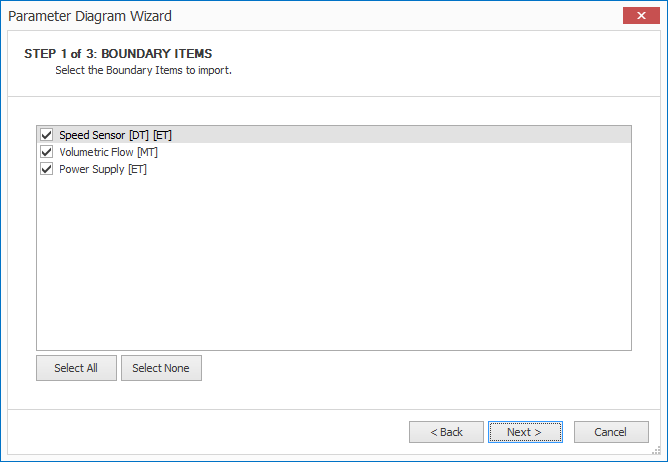Cancel the Parameter Diagram Wizard
The width and height of the screenshot is (668, 462).
[610, 432]
